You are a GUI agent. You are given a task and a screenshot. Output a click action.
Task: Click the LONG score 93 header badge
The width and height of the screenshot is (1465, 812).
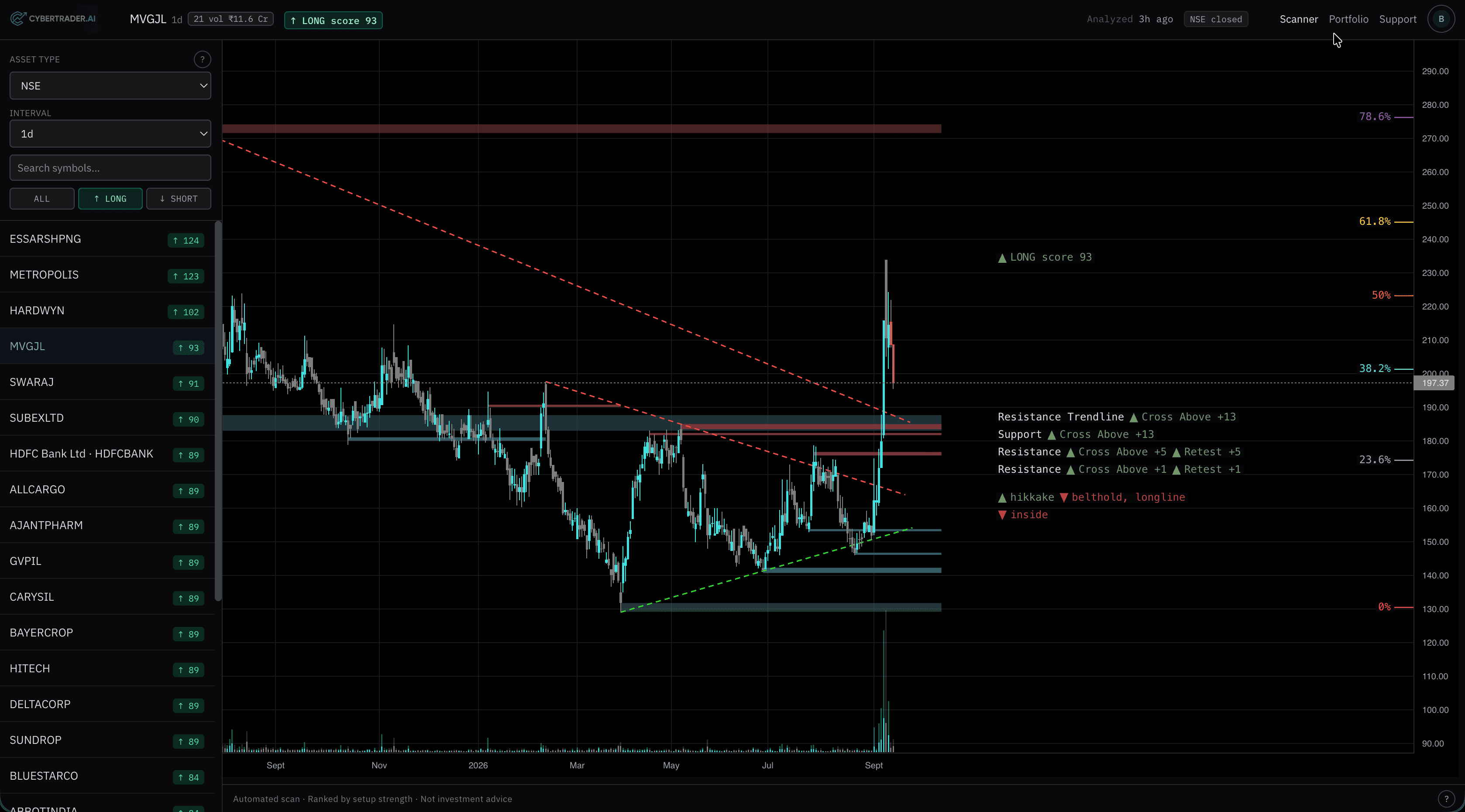point(333,21)
